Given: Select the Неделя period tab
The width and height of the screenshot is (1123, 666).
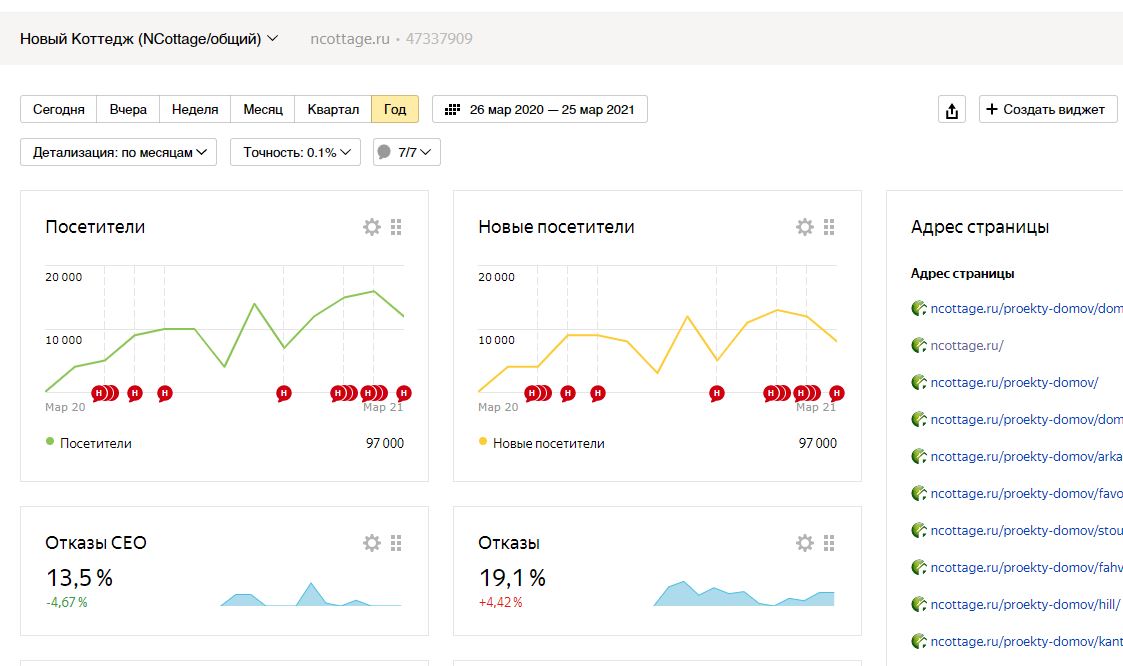Looking at the screenshot, I should click(x=195, y=110).
